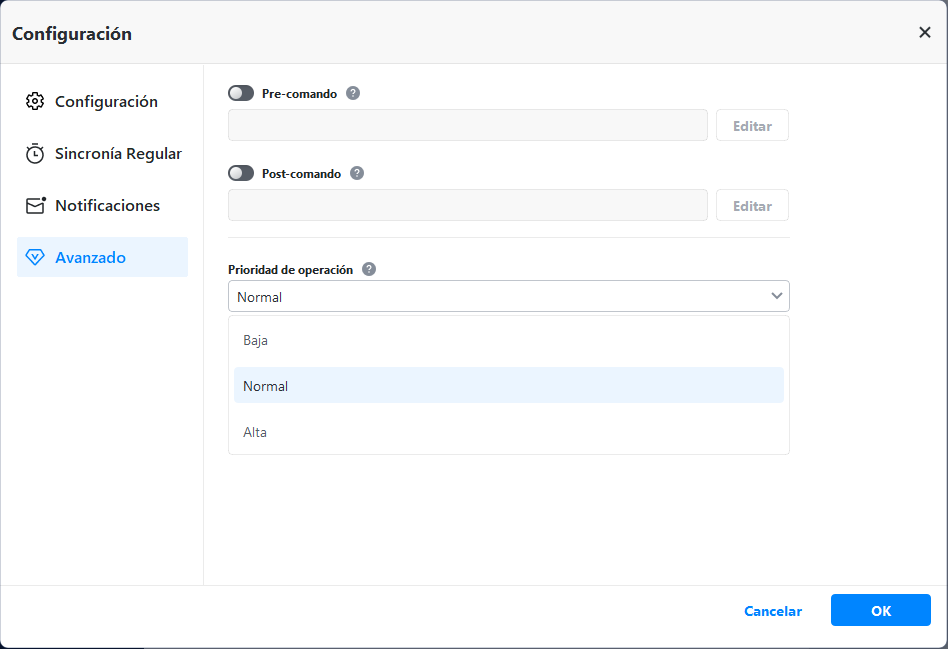The height and width of the screenshot is (649, 948).
Task: Open the Post-comando help question mark
Action: coord(357,173)
